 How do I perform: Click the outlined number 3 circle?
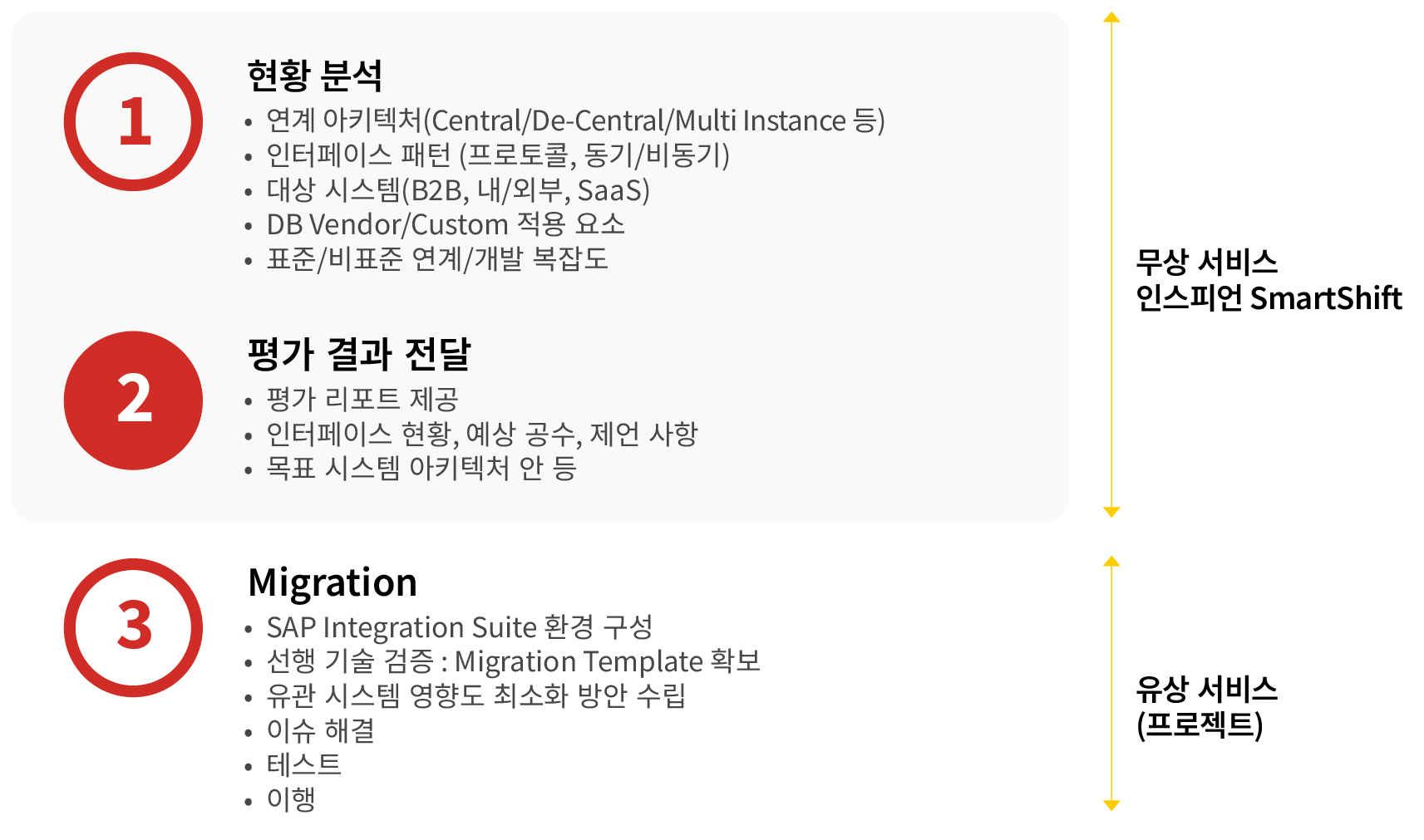pos(133,627)
